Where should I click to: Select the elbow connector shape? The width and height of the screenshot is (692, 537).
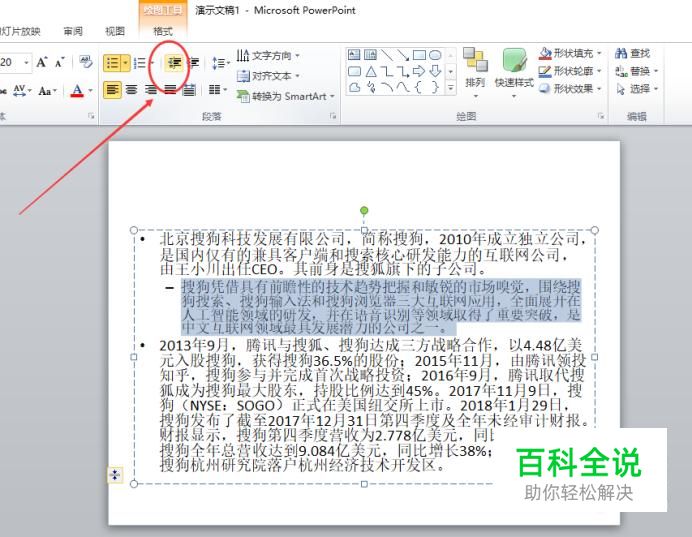[387, 71]
